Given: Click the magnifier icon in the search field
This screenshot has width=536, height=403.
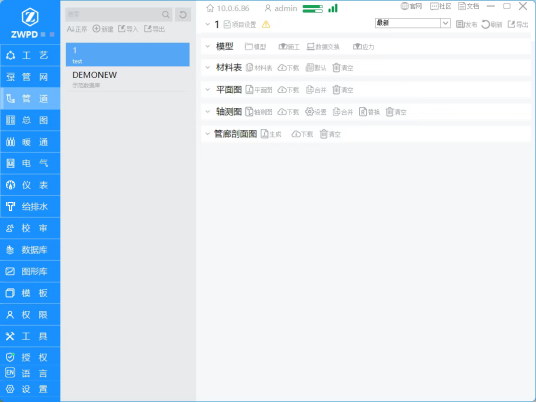Looking at the screenshot, I should click(166, 15).
